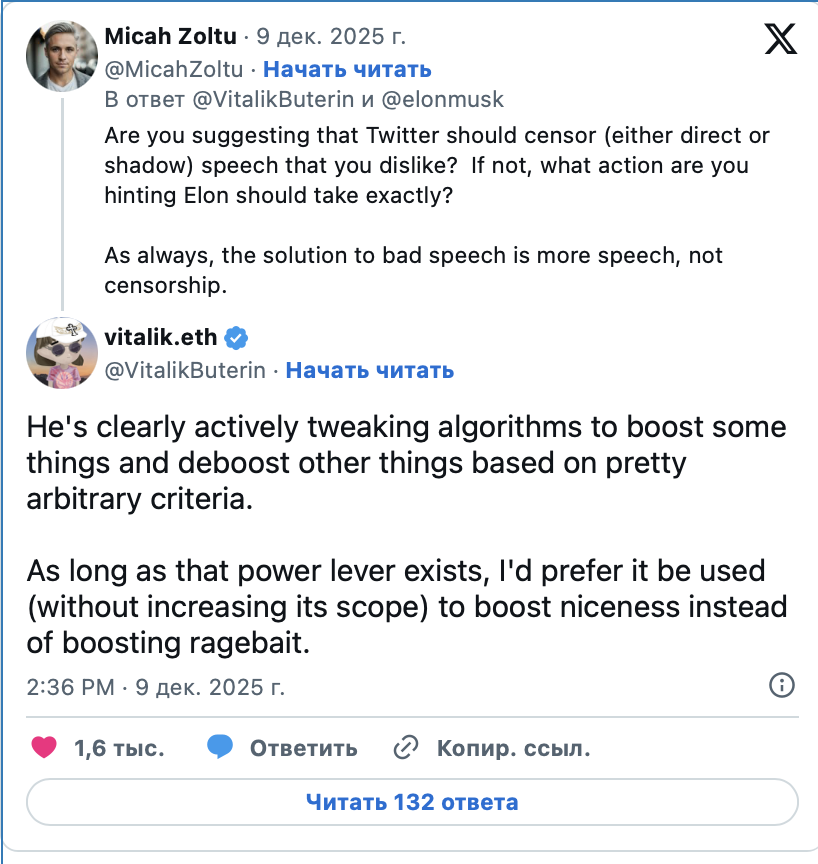818x864 pixels.
Task: Click the @elonmusk mention link
Action: pyautogui.click(x=446, y=99)
